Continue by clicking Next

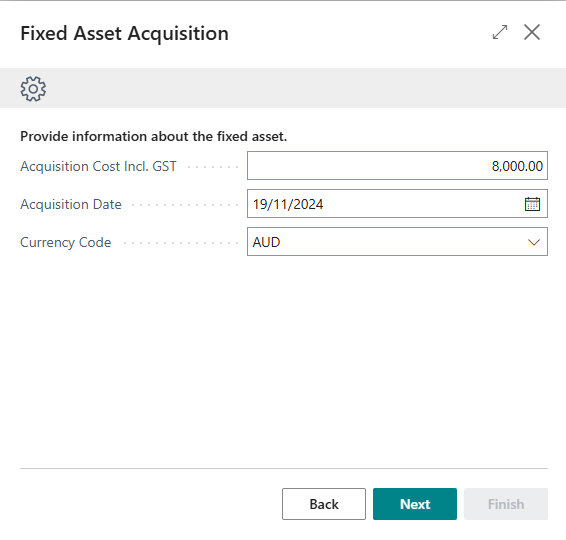pos(415,504)
